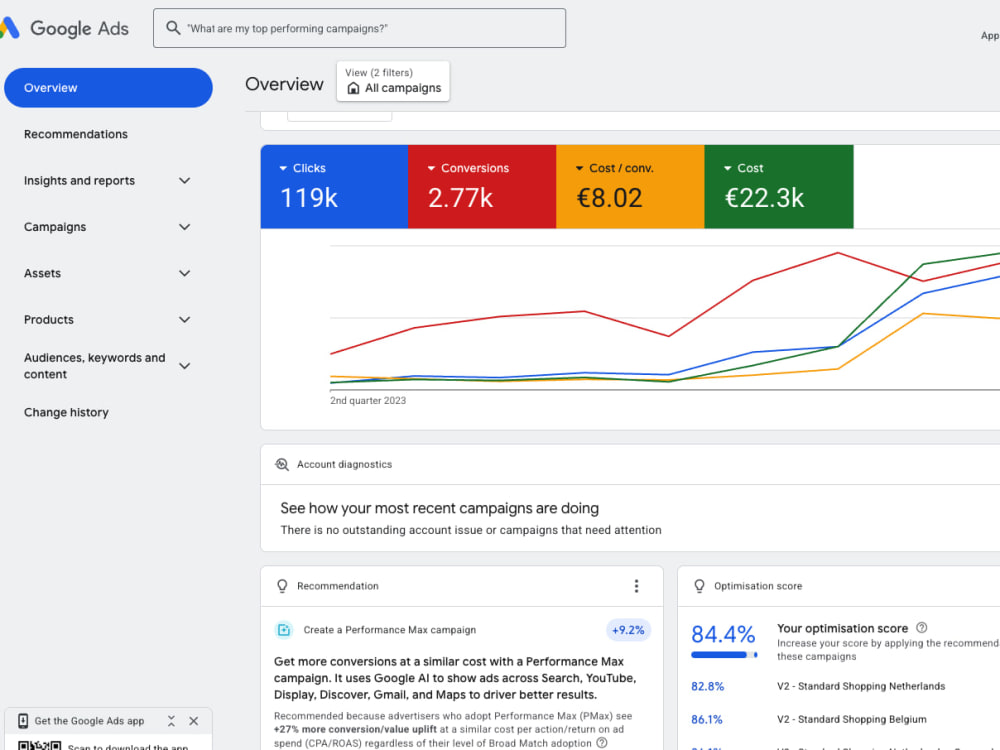Click the Account diagnostics icon
The image size is (1000, 750).
tap(282, 464)
